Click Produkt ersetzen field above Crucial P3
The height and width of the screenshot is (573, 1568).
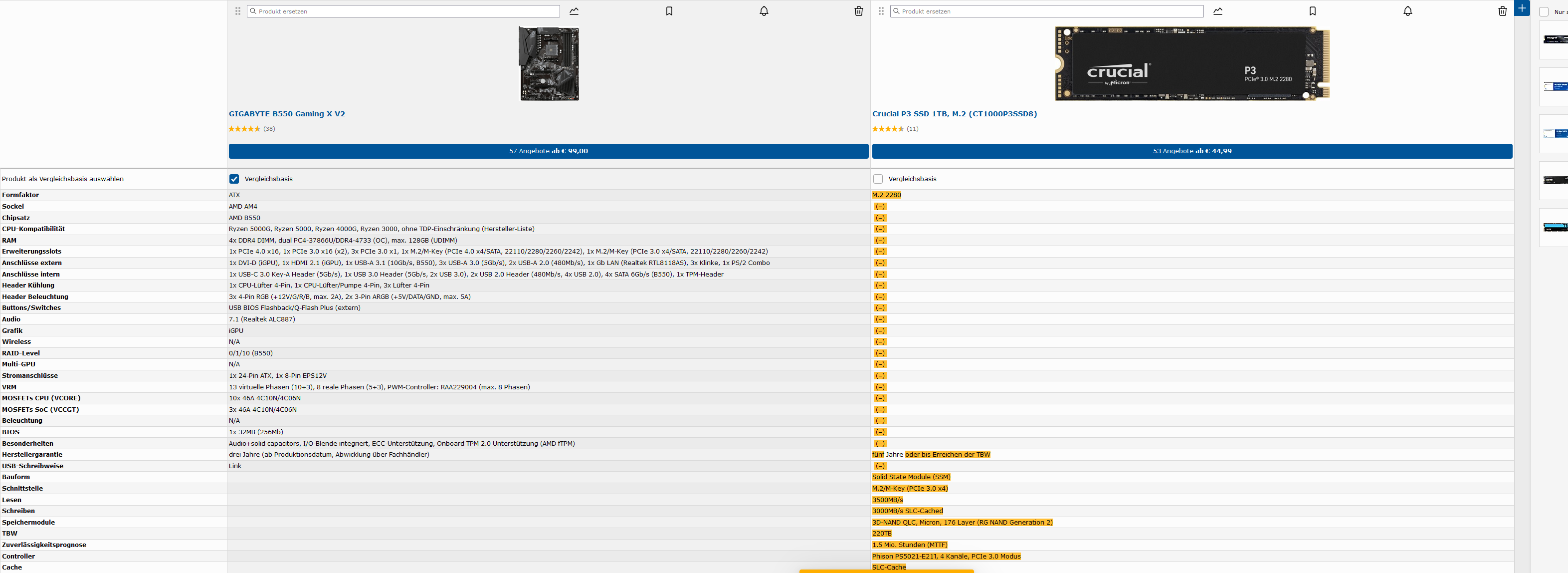[x=1047, y=11]
